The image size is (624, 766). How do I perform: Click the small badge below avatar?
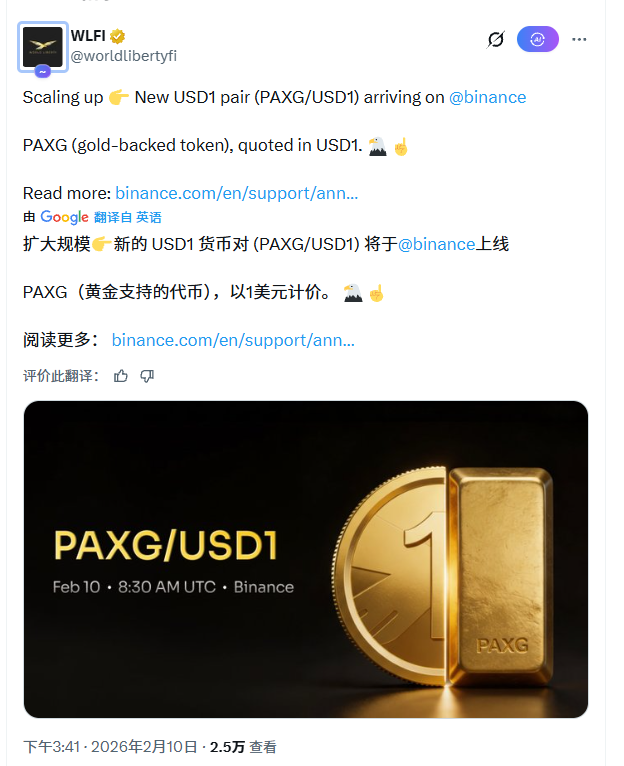(x=43, y=72)
